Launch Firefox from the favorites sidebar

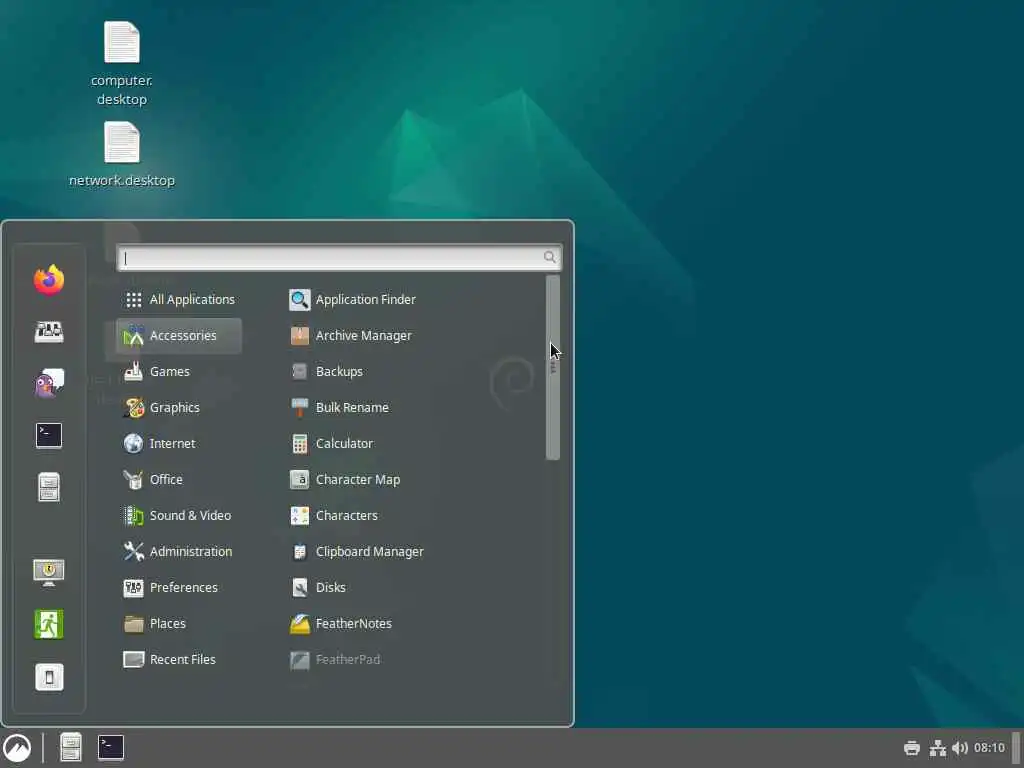[x=49, y=280]
